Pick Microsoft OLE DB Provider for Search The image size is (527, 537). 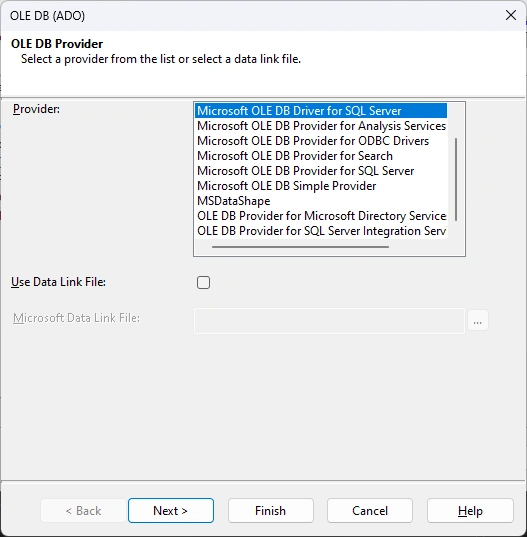pos(321,156)
